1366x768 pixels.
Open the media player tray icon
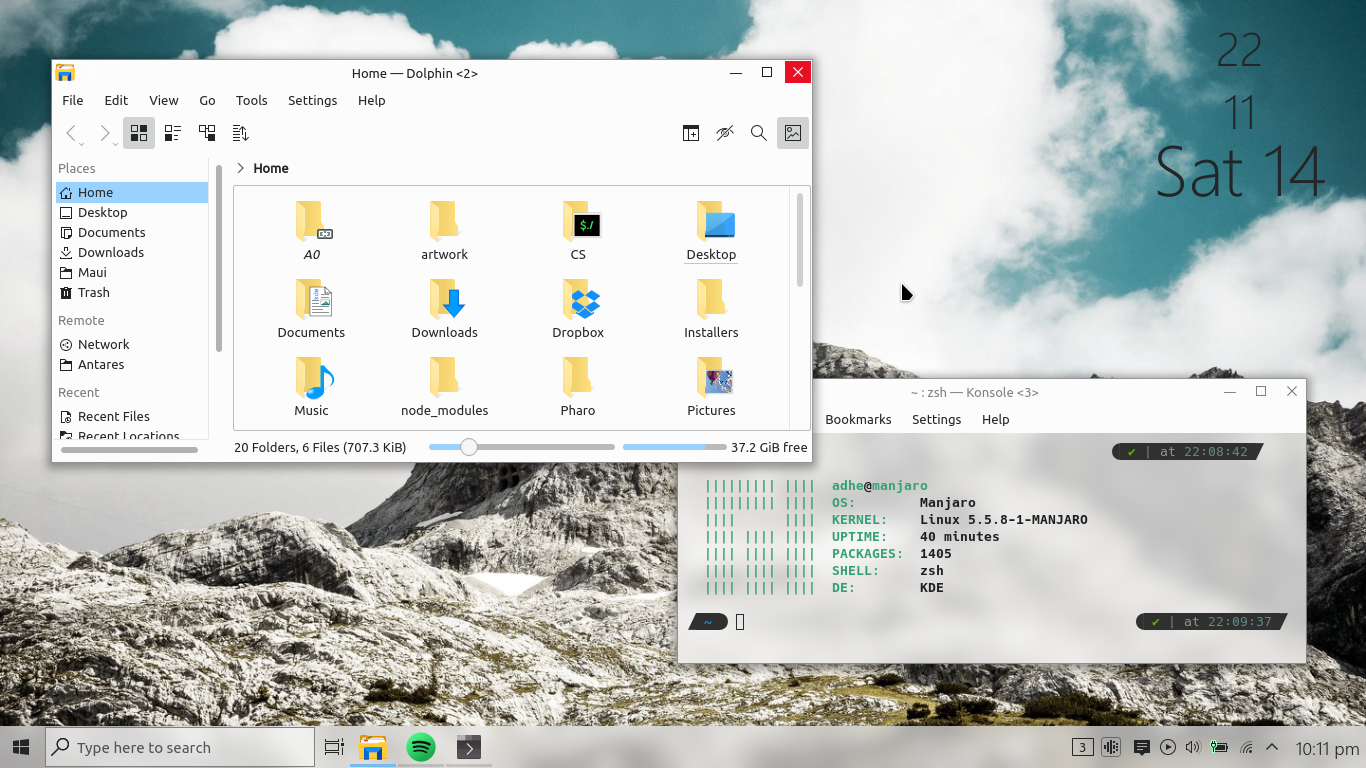(x=1168, y=747)
